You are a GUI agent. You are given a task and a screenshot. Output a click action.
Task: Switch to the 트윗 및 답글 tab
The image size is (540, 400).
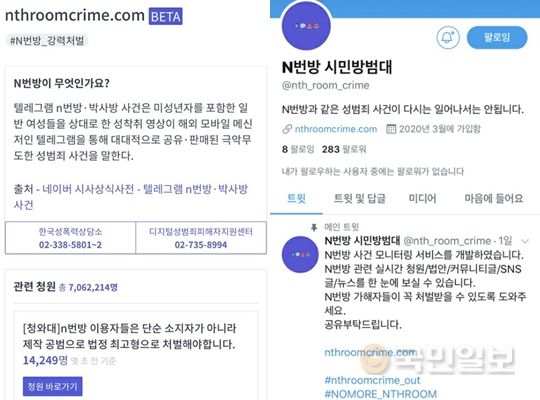tap(360, 198)
